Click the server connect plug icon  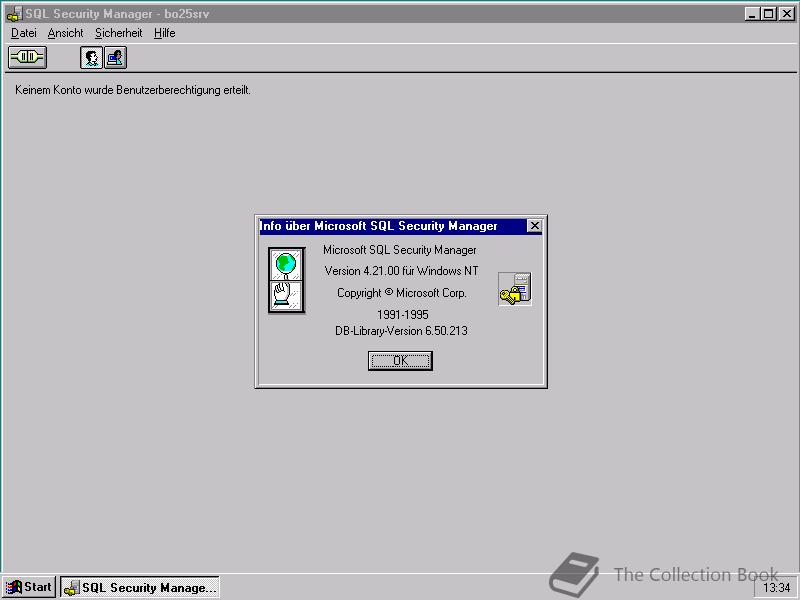(27, 57)
